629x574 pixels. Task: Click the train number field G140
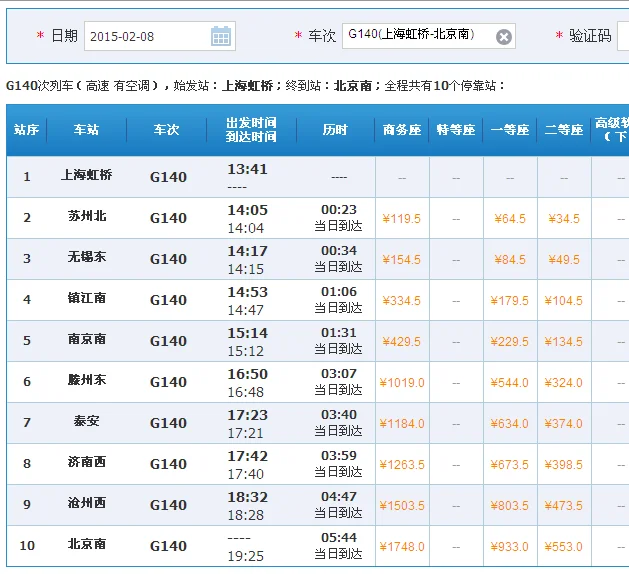(428, 36)
